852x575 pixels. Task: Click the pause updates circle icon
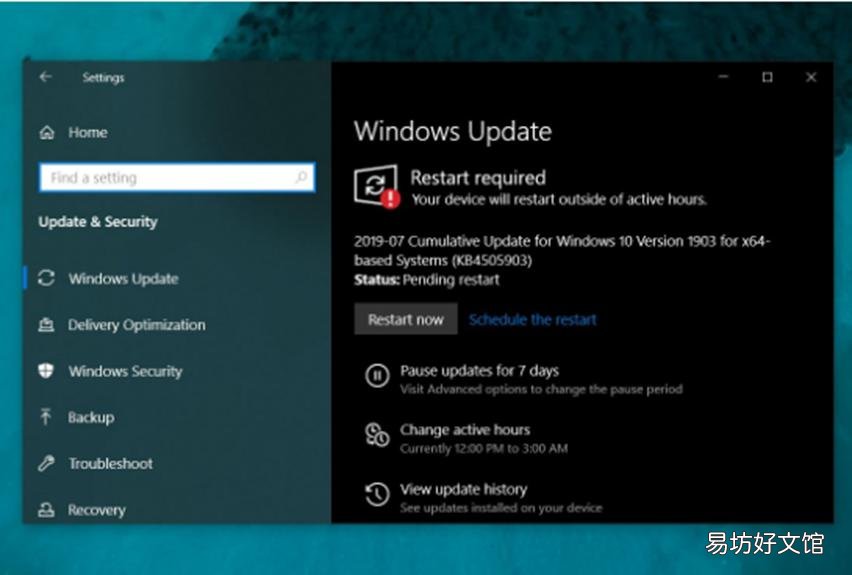tap(377, 376)
